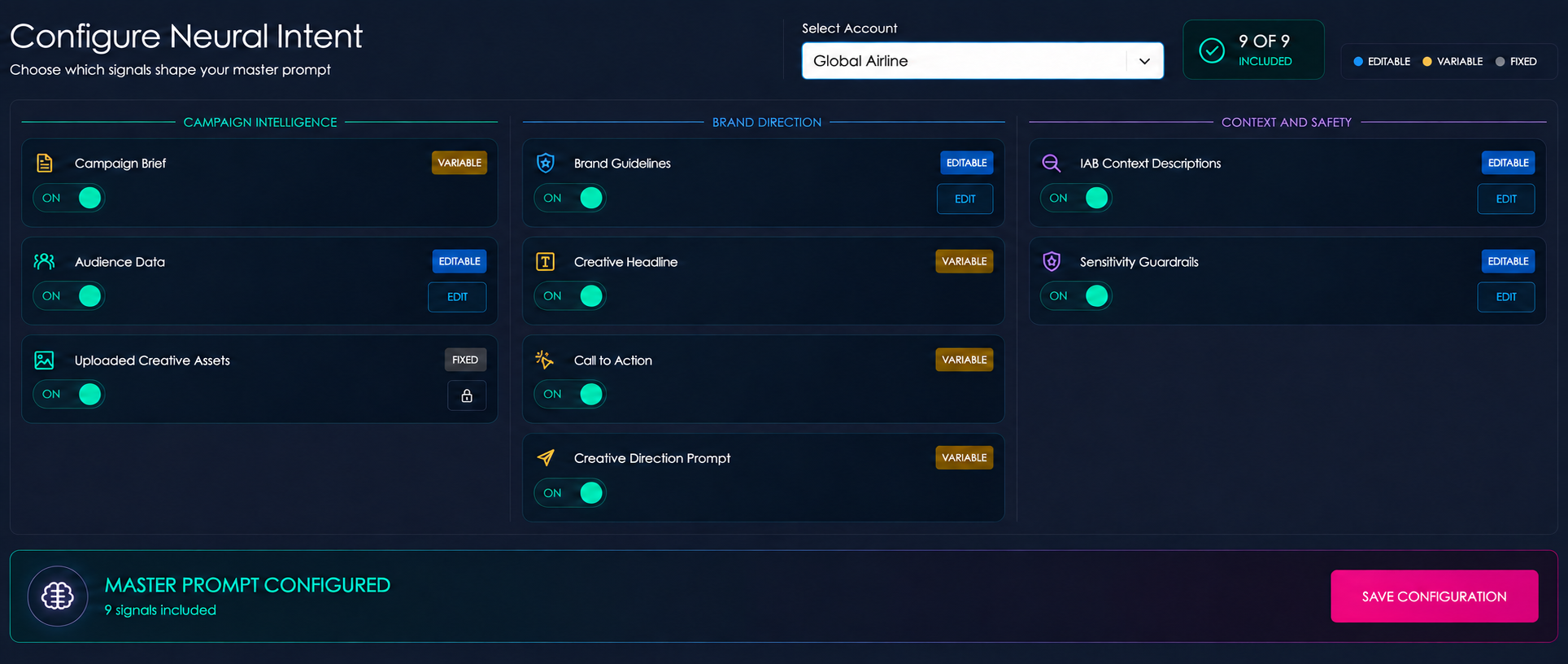Screen dimensions: 1568x664
Task: Save the configuration
Action: point(1435,596)
